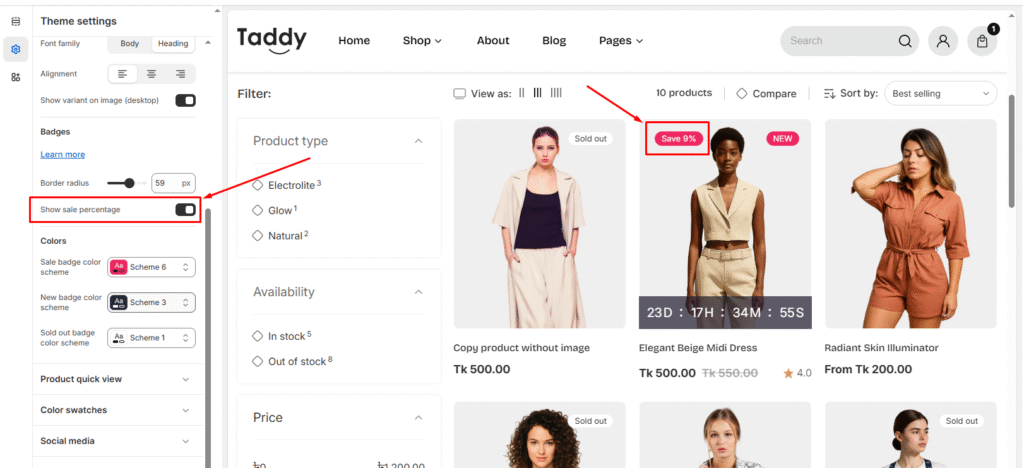Viewport: 1024px width, 468px height.
Task: Open the Best selling sort dropdown
Action: point(942,93)
